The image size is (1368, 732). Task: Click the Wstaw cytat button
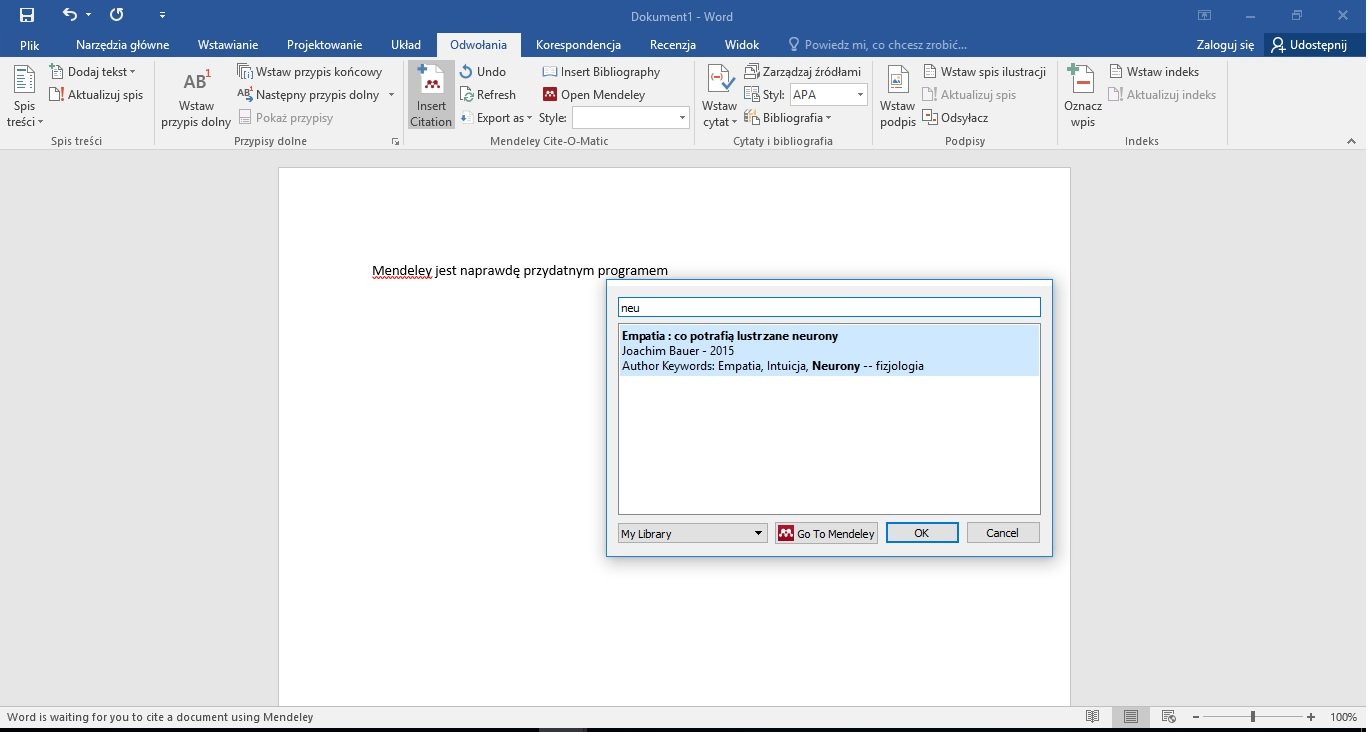(x=719, y=97)
